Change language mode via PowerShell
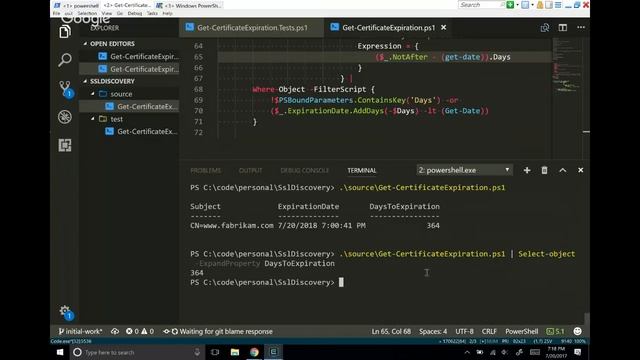Image resolution: width=640 pixels, height=360 pixels. pos(522,331)
